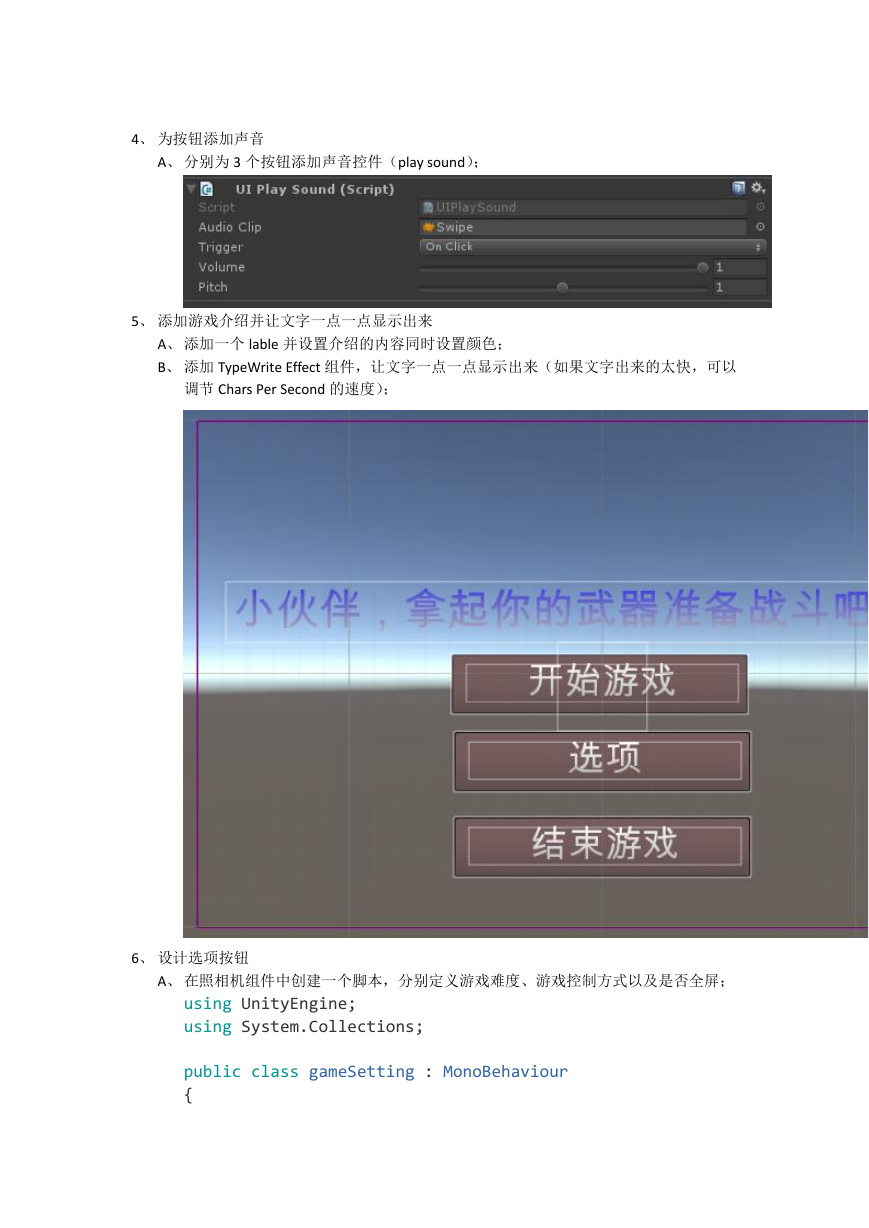Click the heading 为按钮添加声音
Image resolution: width=869 pixels, height=1228 pixels.
point(211,139)
